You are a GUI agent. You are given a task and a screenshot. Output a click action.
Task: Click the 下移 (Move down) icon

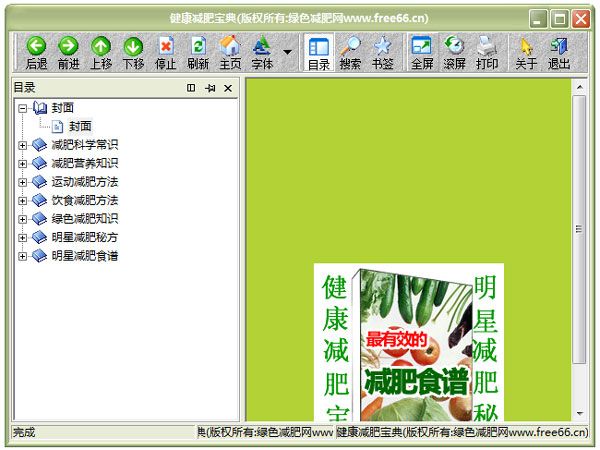click(x=133, y=53)
